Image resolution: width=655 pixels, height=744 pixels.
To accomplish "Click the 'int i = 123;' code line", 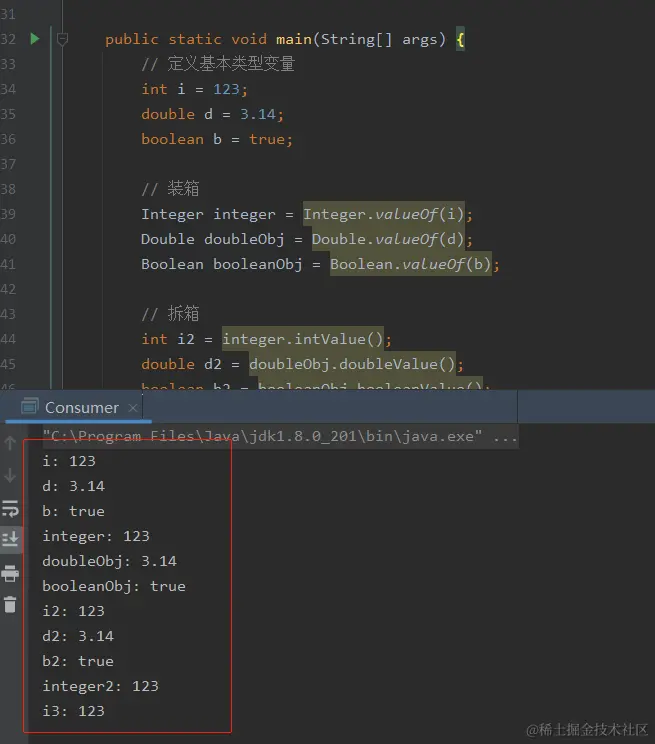I will (194, 89).
